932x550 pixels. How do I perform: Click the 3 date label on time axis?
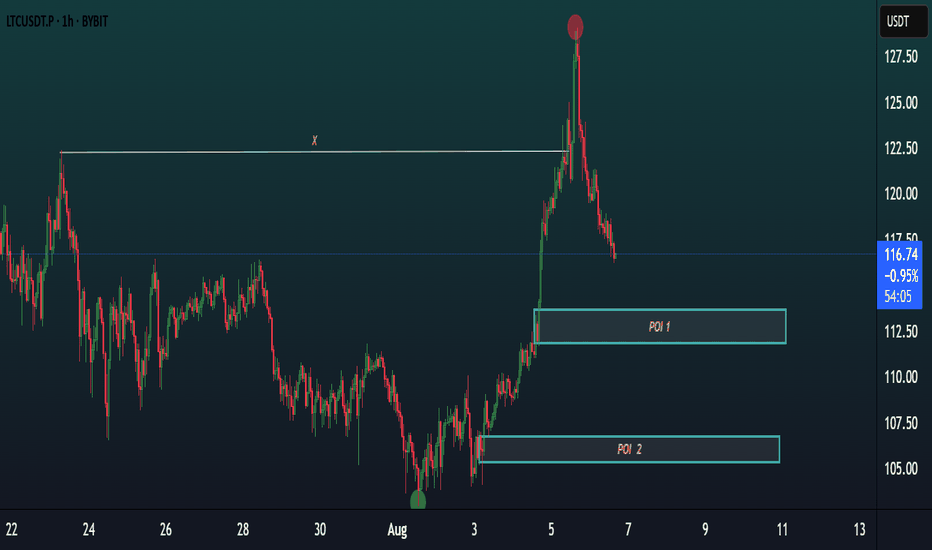474,529
